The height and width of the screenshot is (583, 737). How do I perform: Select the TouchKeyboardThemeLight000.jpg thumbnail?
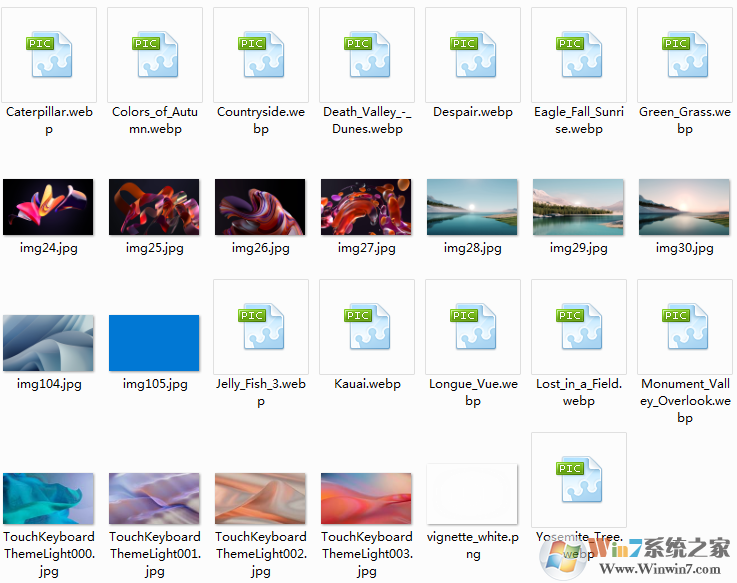click(x=48, y=498)
